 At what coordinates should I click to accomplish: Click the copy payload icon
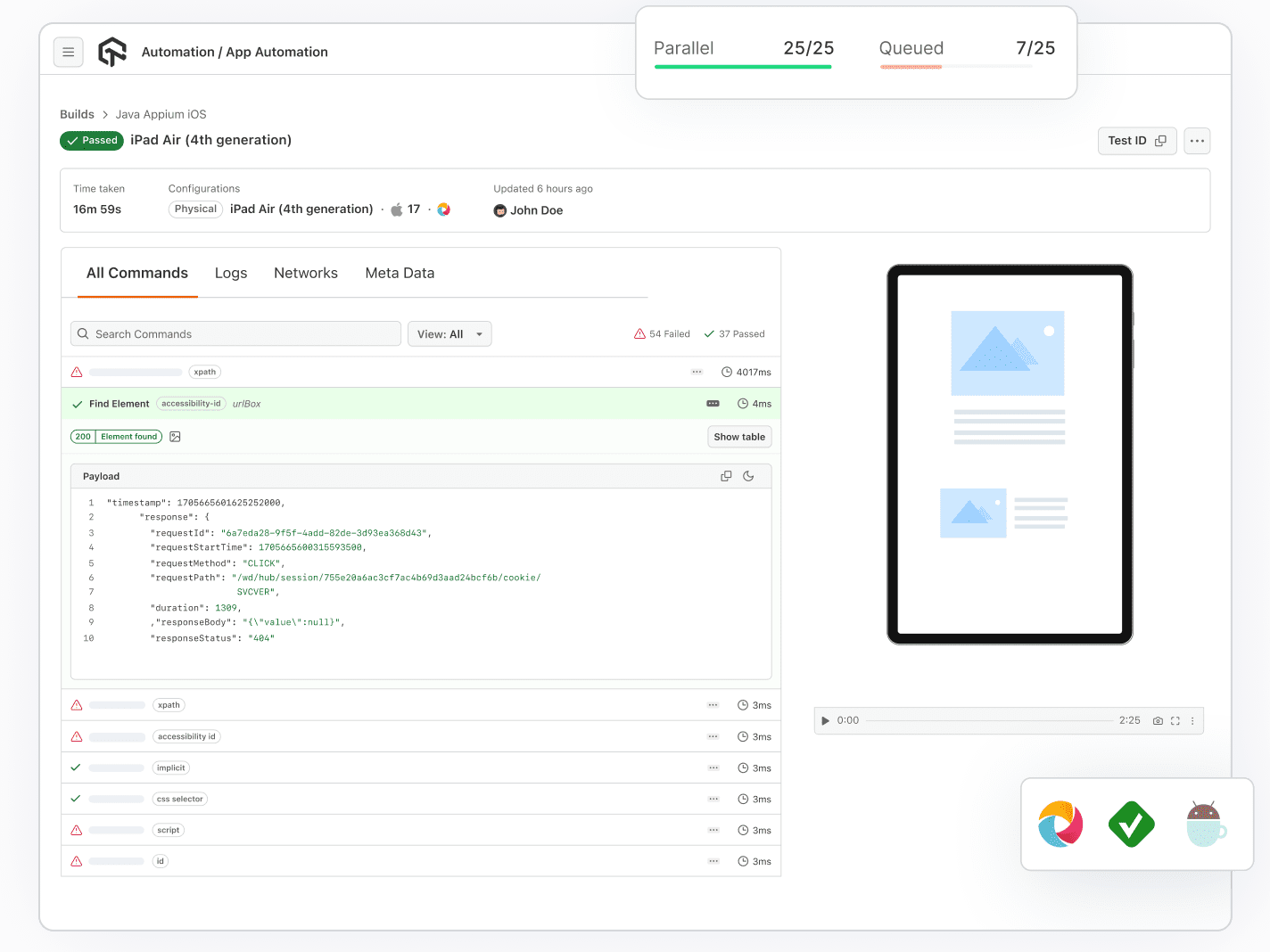(726, 476)
